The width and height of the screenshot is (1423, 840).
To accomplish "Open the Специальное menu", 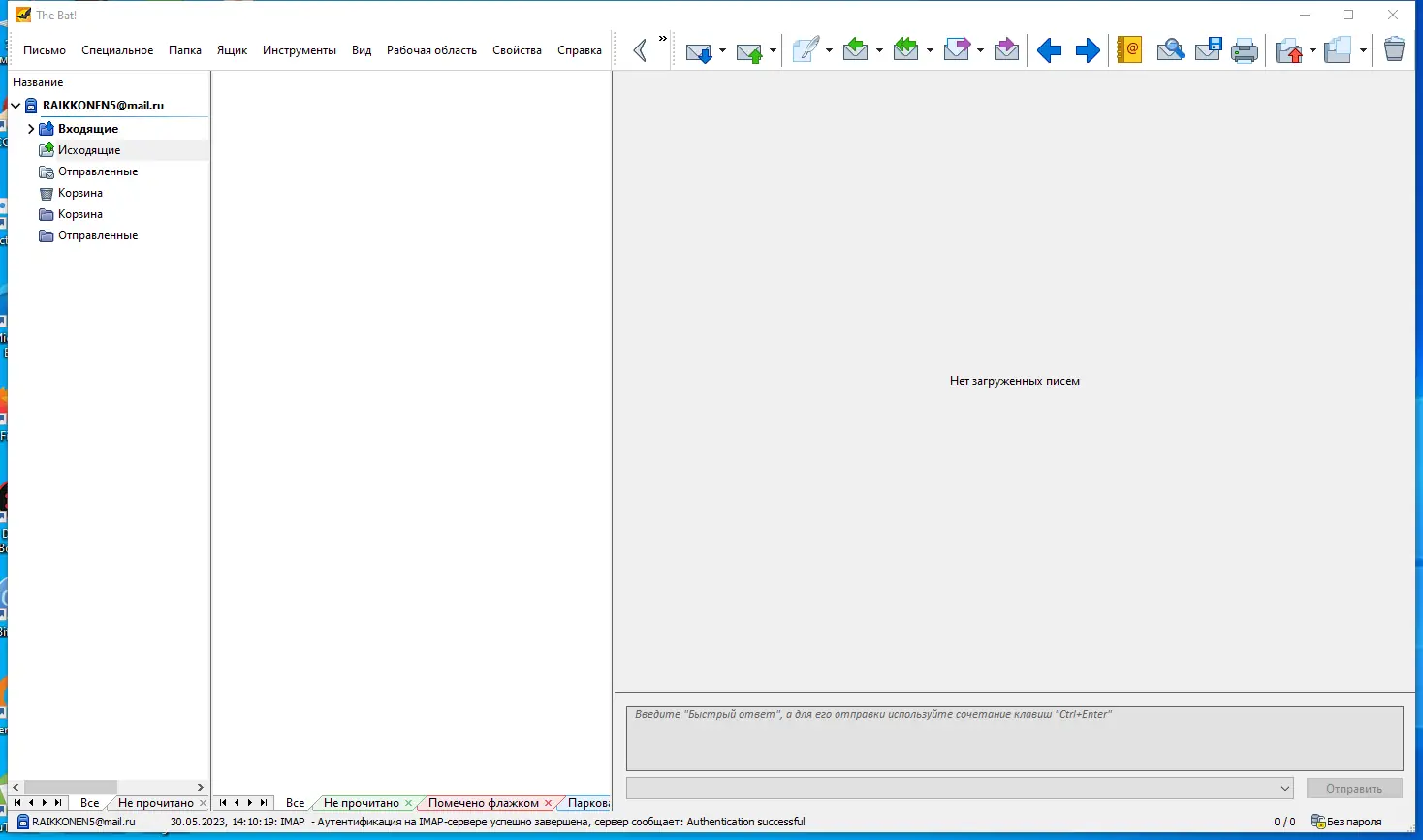I will tap(117, 50).
